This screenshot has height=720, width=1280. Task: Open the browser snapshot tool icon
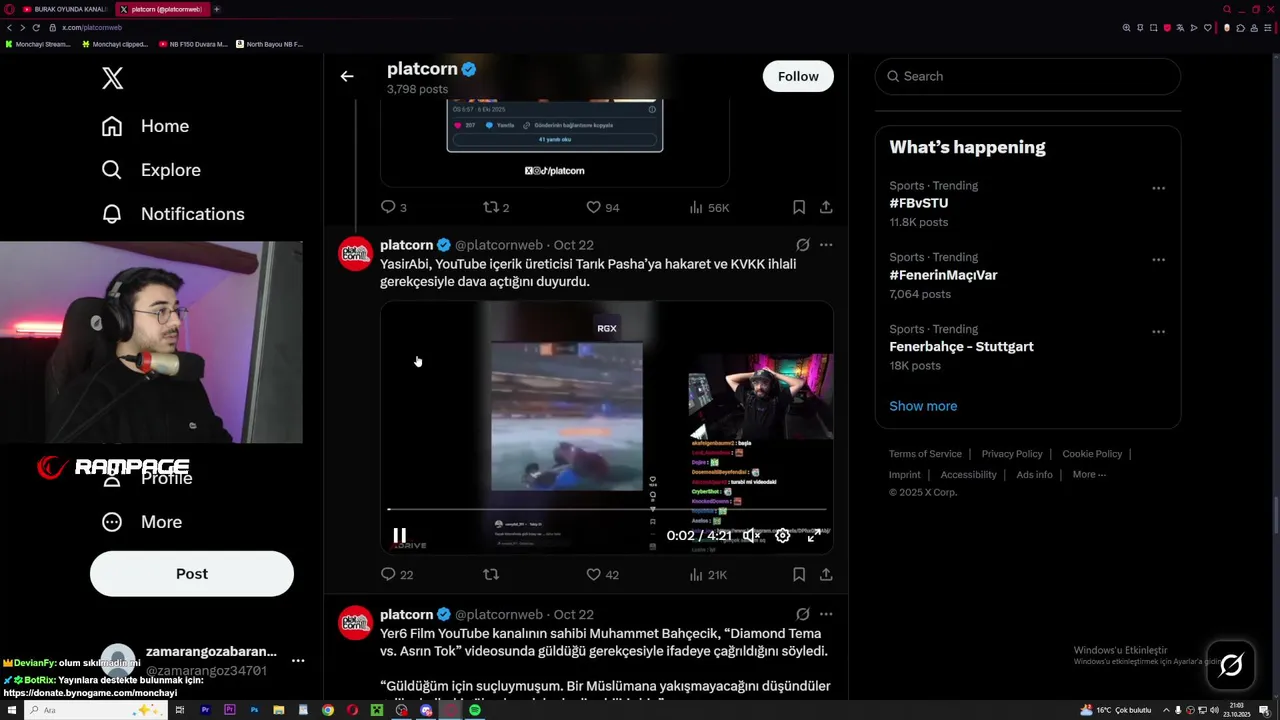click(x=1153, y=28)
